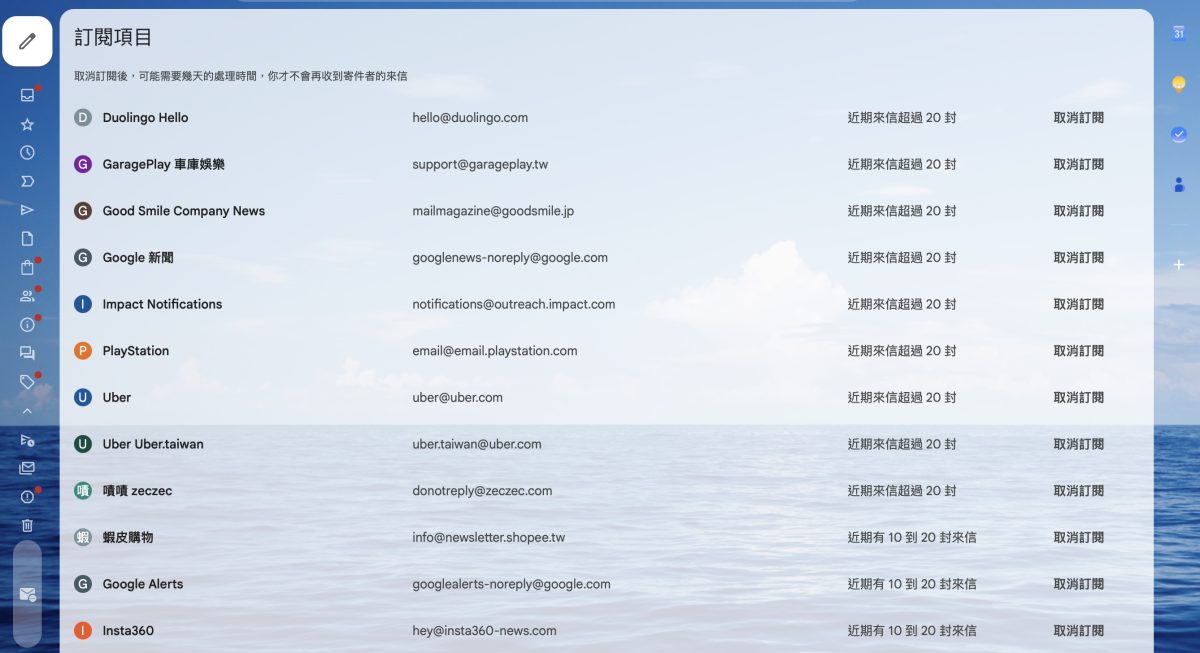This screenshot has width=1200, height=653.
Task: Open All Mail envelope icon
Action: (27, 468)
